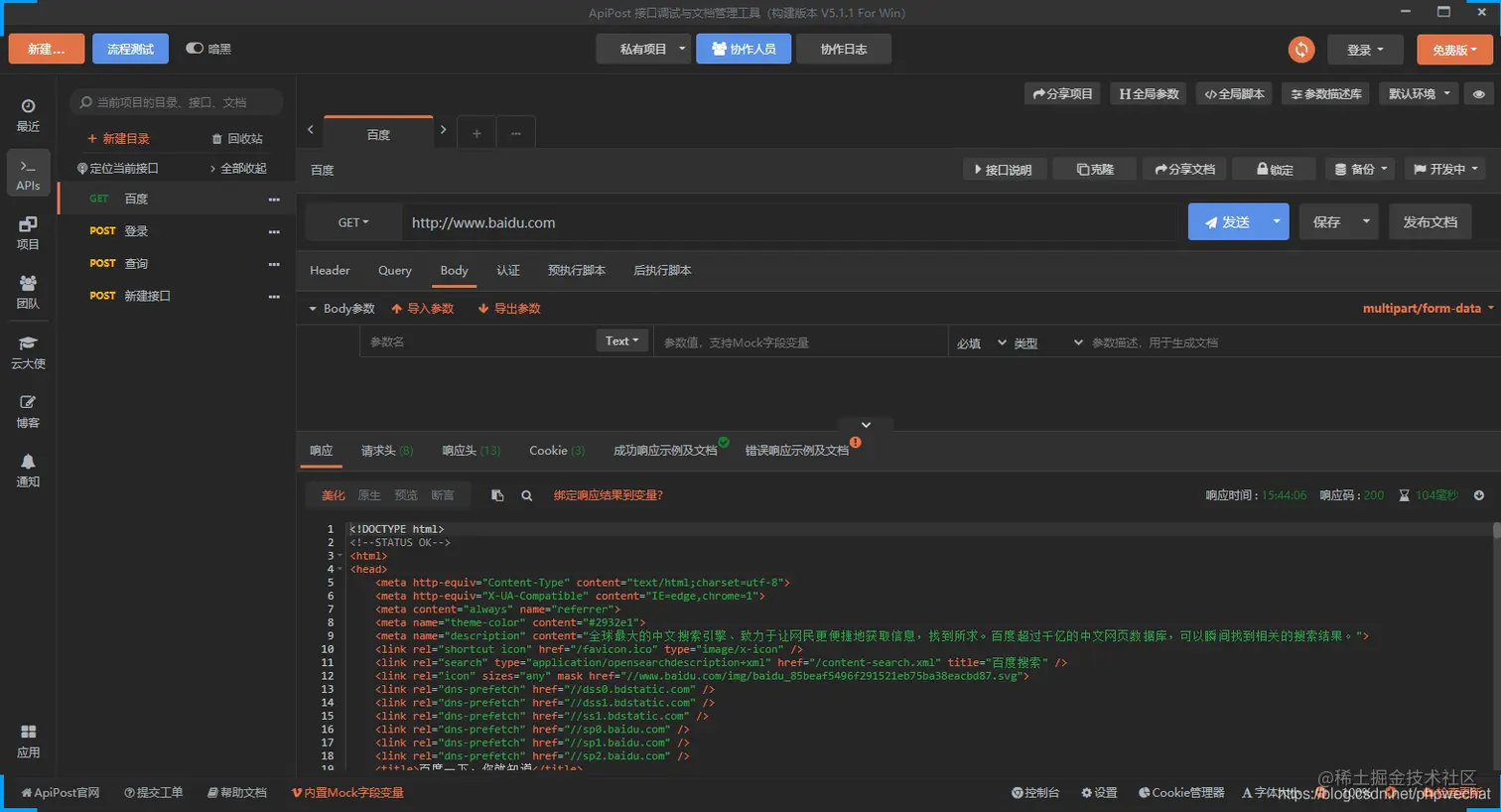Screen dimensions: 1501x812
Task: Switch to the Query tab
Action: (x=395, y=271)
